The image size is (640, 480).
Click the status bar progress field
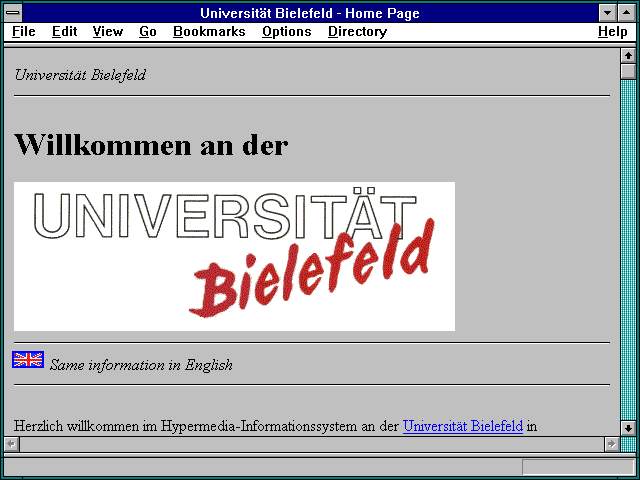(578, 467)
